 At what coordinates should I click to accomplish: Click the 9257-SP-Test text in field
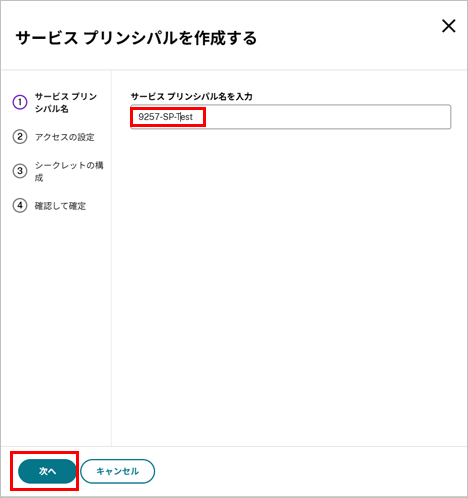pyautogui.click(x=165, y=117)
